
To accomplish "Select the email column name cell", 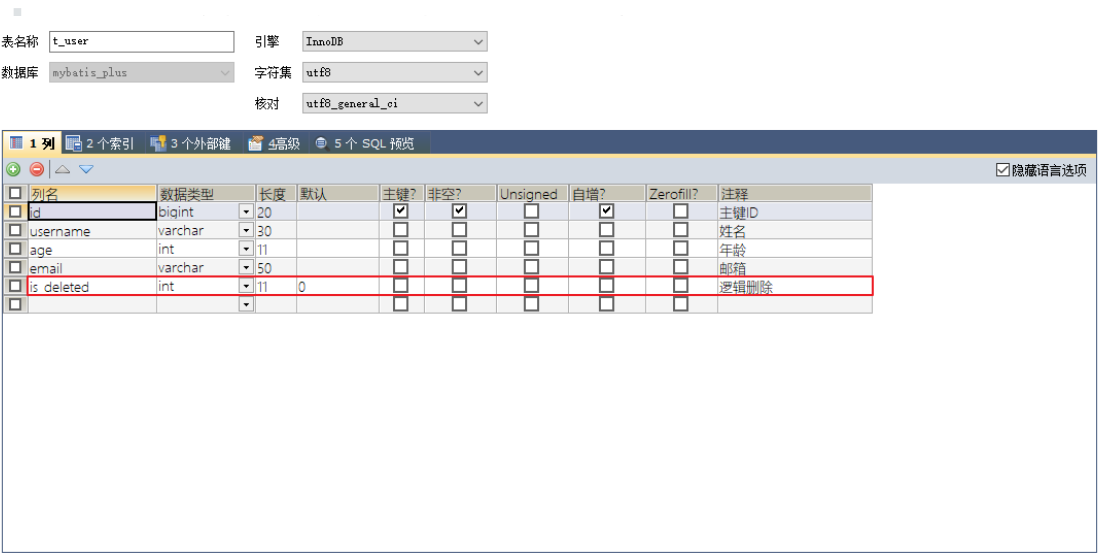I will [x=93, y=267].
